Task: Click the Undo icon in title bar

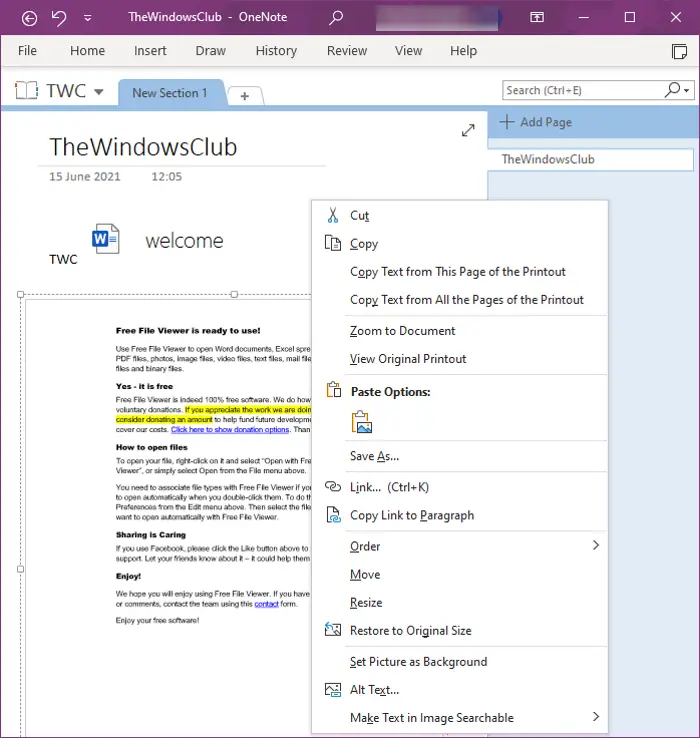Action: pyautogui.click(x=58, y=18)
